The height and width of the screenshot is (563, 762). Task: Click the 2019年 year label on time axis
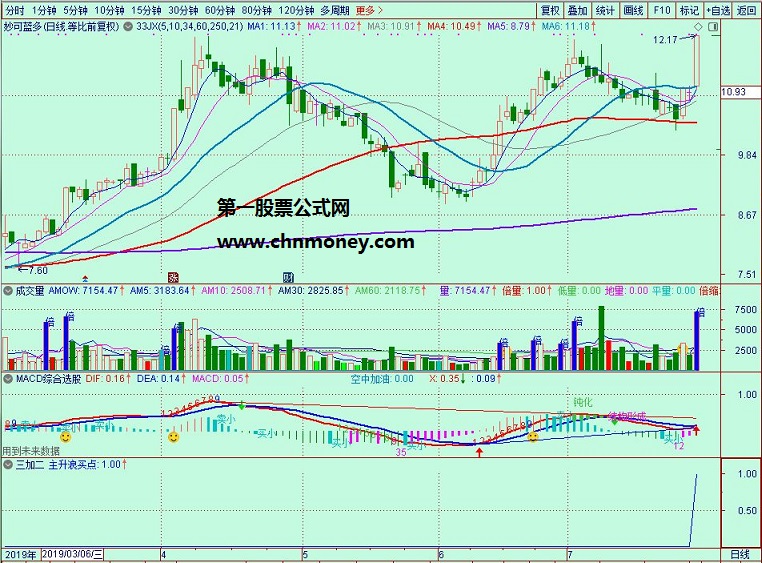20,554
